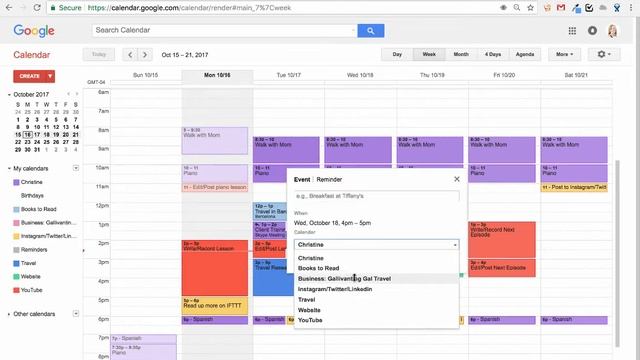Select the Reminder tab in popup
This screenshot has width=640, height=360.
tap(329, 180)
